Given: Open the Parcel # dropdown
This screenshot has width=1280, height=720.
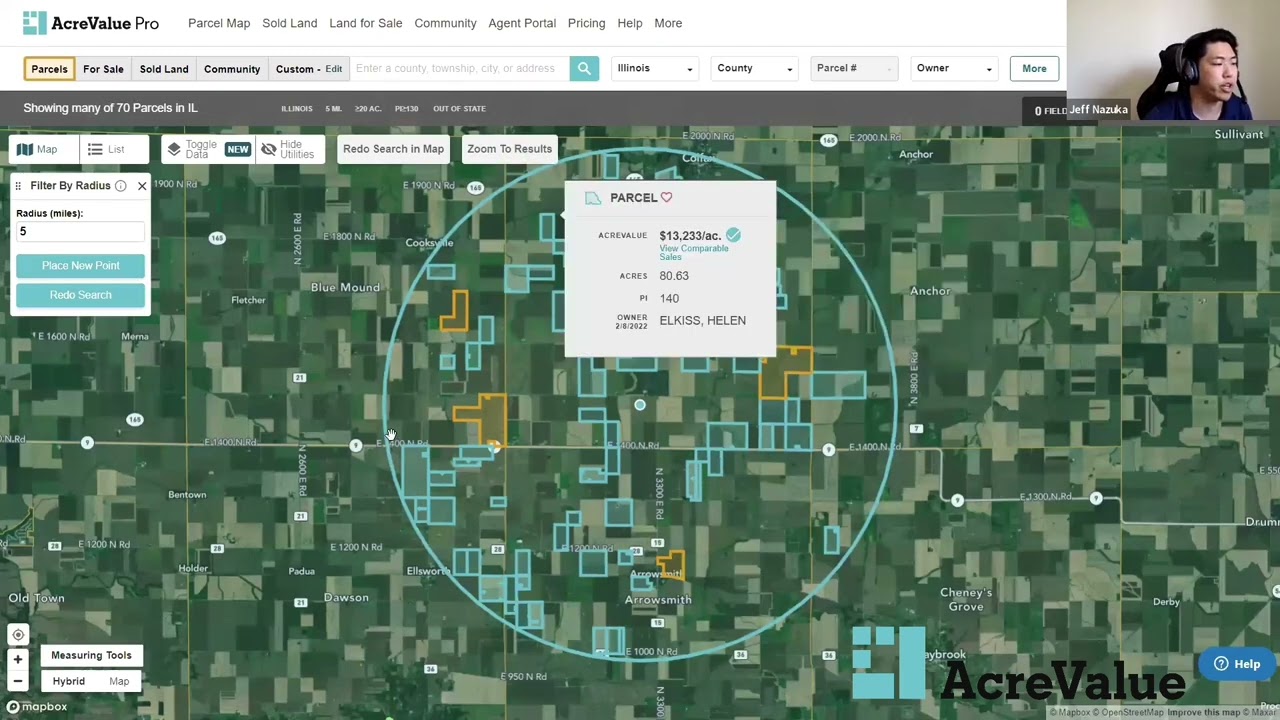Looking at the screenshot, I should [x=853, y=68].
